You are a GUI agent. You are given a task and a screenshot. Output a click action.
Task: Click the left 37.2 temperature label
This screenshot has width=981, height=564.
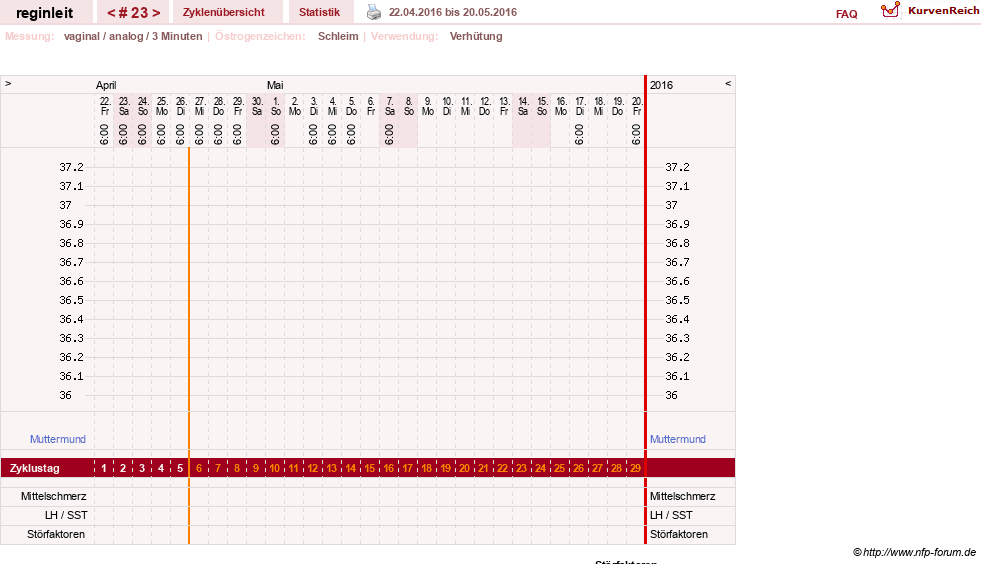pos(71,167)
